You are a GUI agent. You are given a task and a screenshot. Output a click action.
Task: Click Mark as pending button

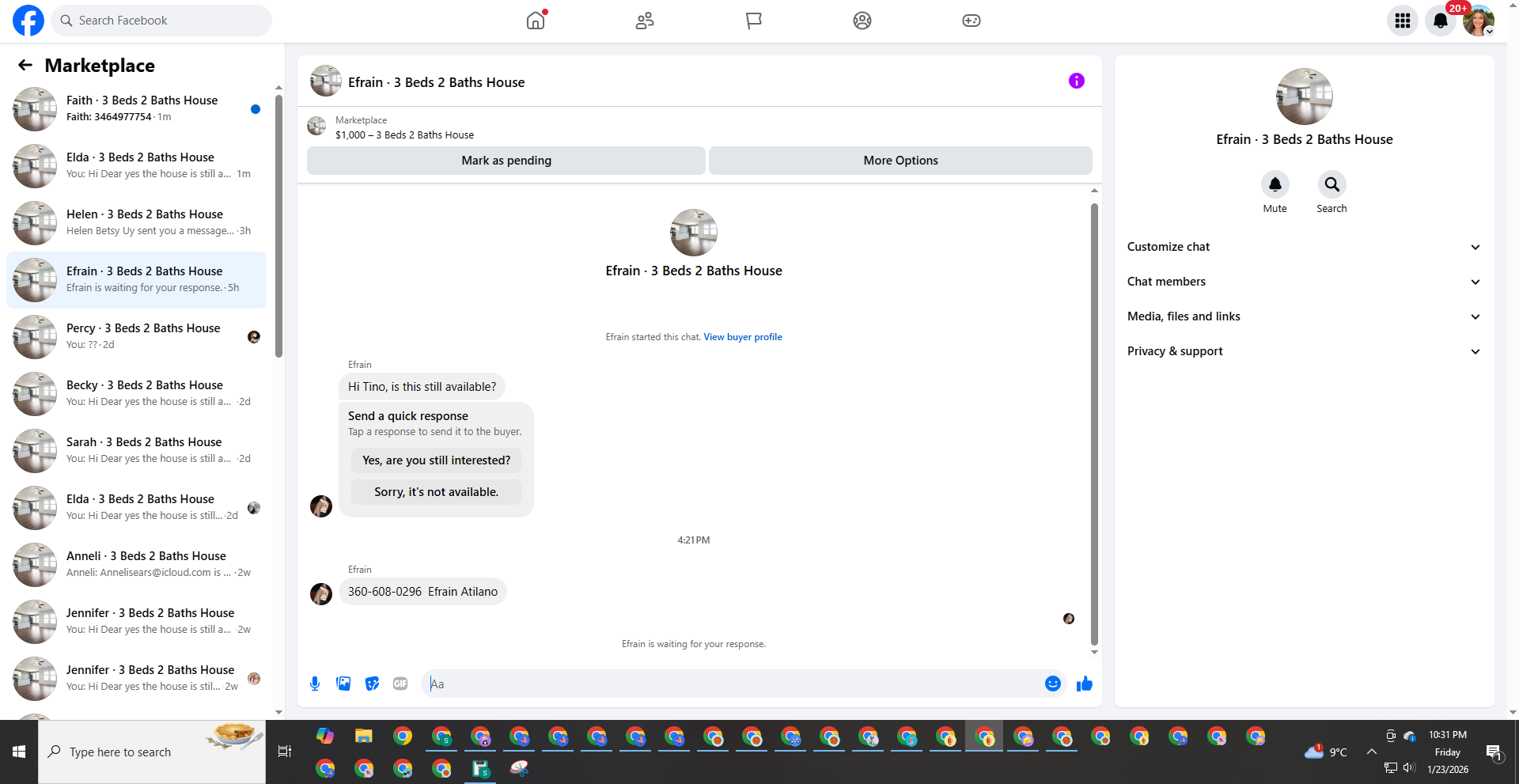(x=506, y=161)
